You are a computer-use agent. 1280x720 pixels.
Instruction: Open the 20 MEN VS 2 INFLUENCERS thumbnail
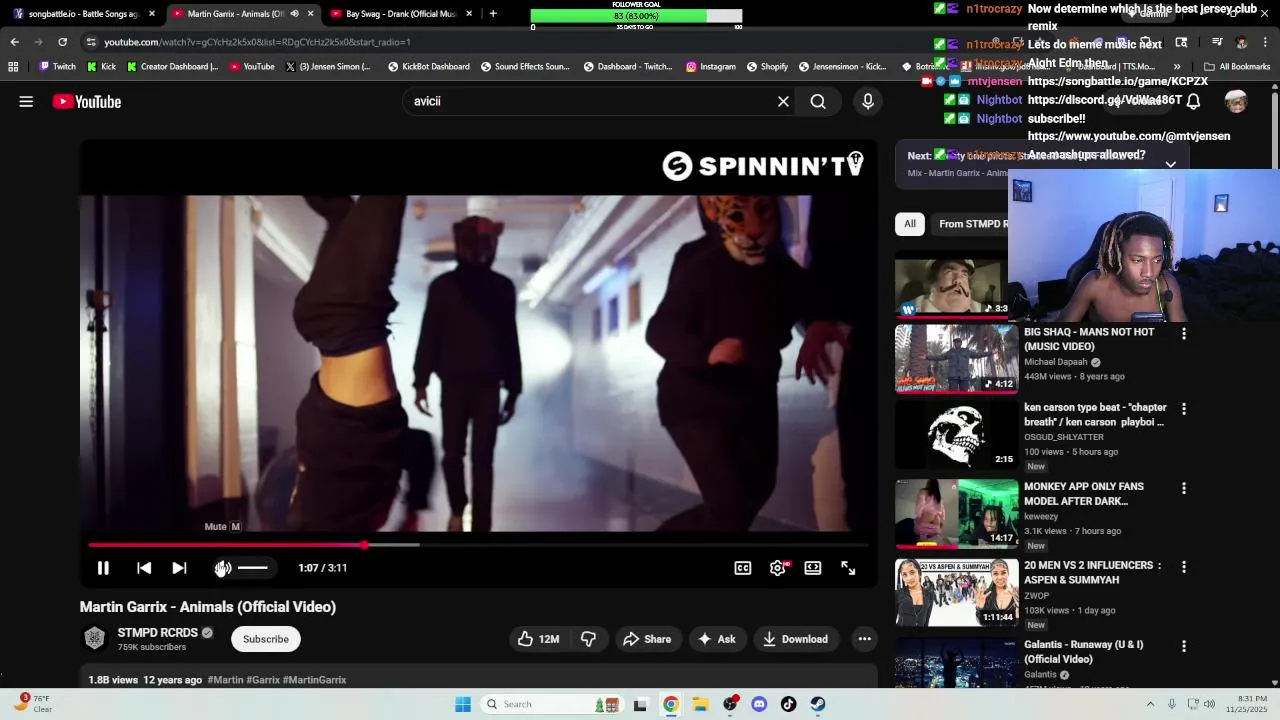click(956, 591)
